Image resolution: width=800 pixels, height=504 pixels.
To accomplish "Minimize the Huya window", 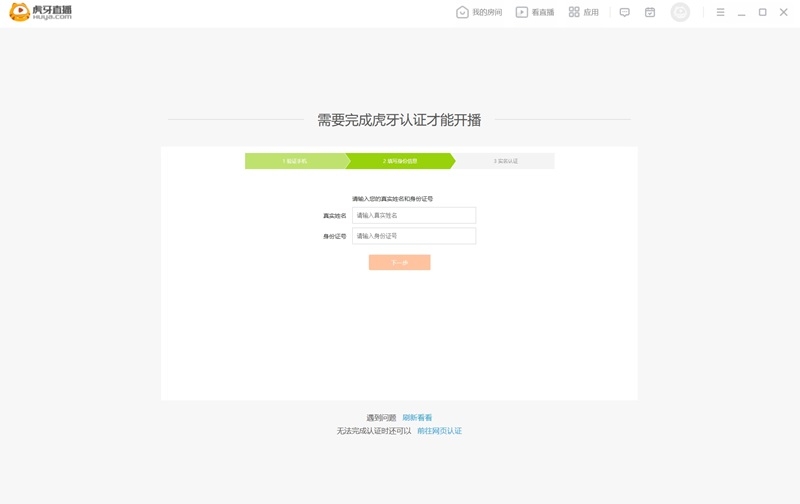I will [x=741, y=12].
